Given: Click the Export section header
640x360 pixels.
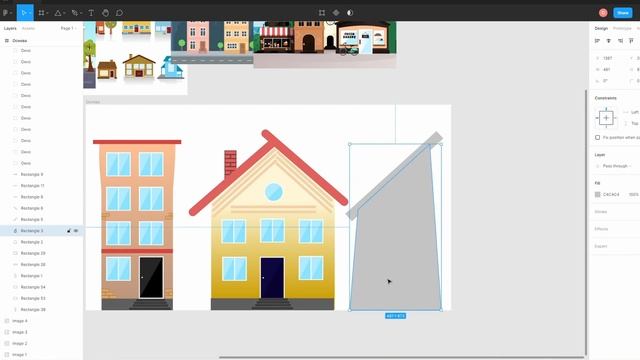Looking at the screenshot, I should (600, 246).
